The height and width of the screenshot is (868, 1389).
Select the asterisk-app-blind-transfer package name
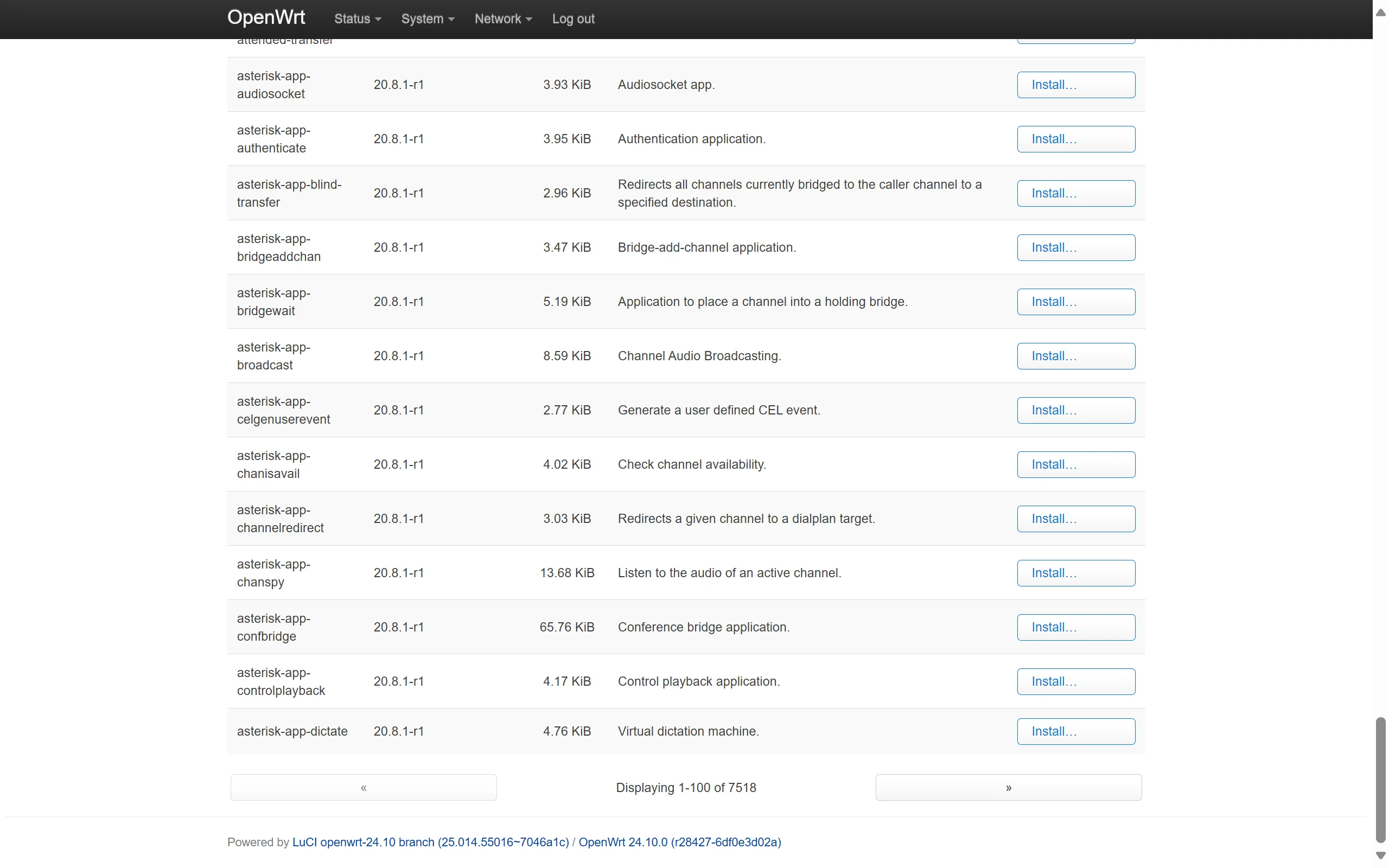click(289, 193)
